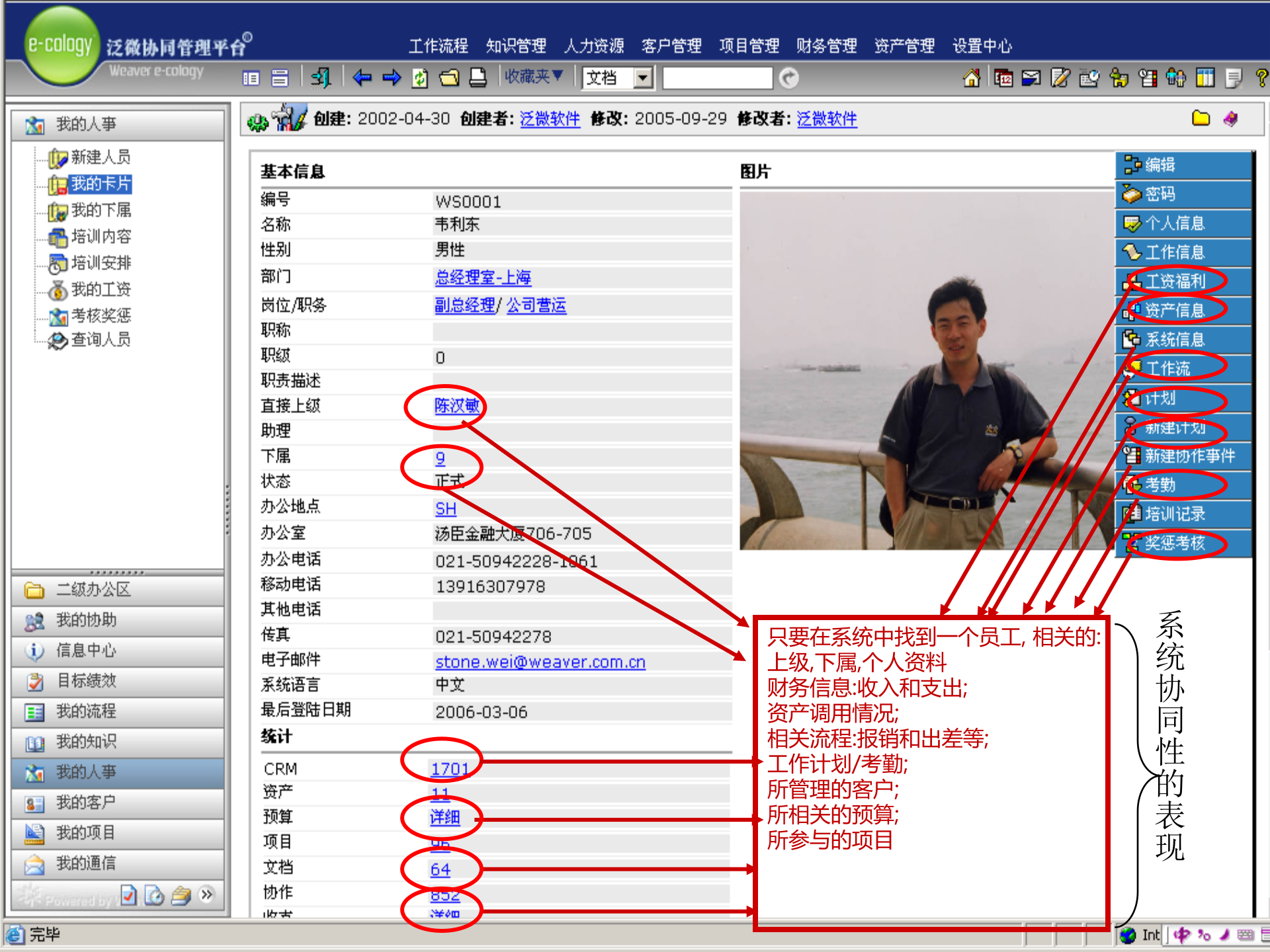Click the back arrow navigation icon

[361, 78]
